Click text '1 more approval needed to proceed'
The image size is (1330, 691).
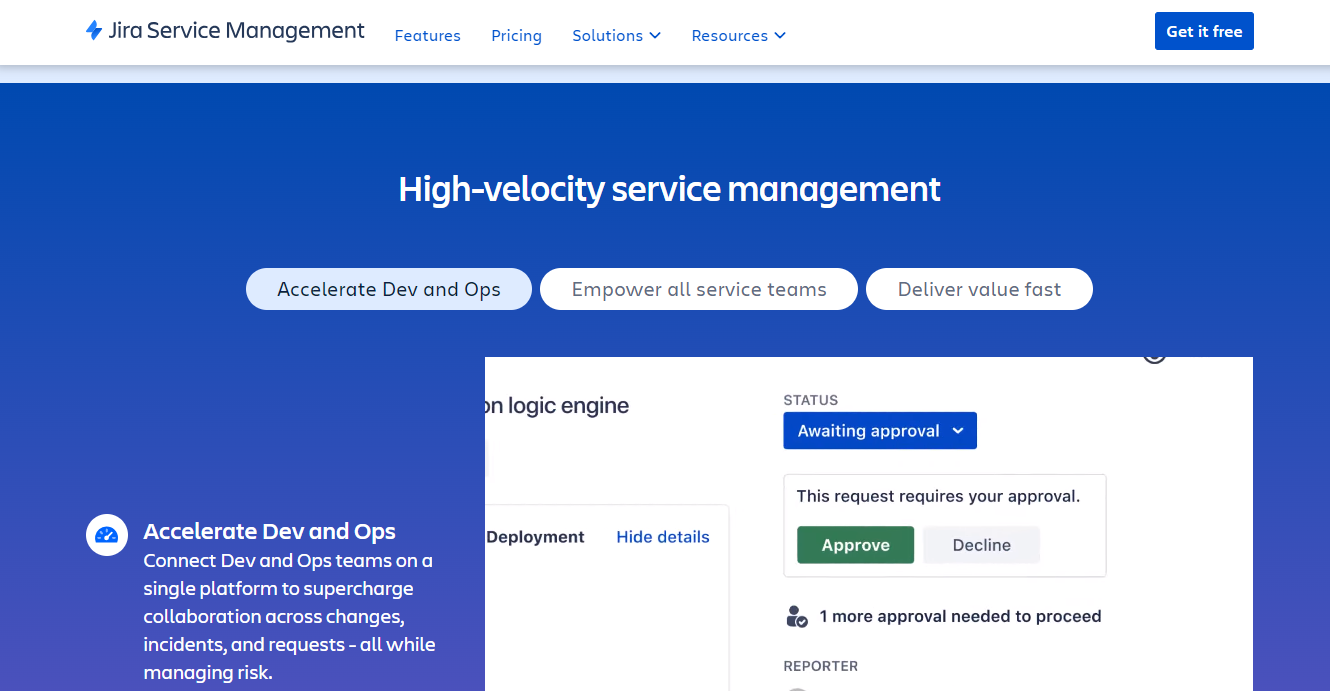pos(960,616)
